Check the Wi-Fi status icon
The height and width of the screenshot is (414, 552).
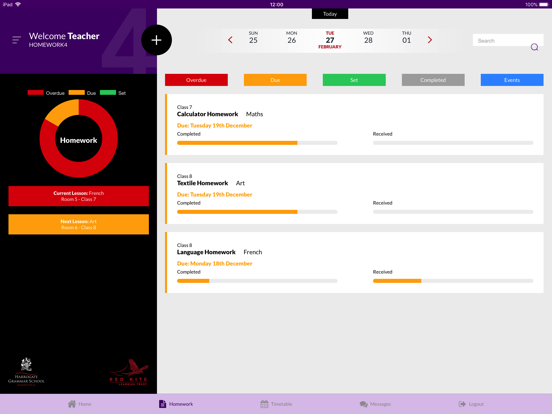18,4
